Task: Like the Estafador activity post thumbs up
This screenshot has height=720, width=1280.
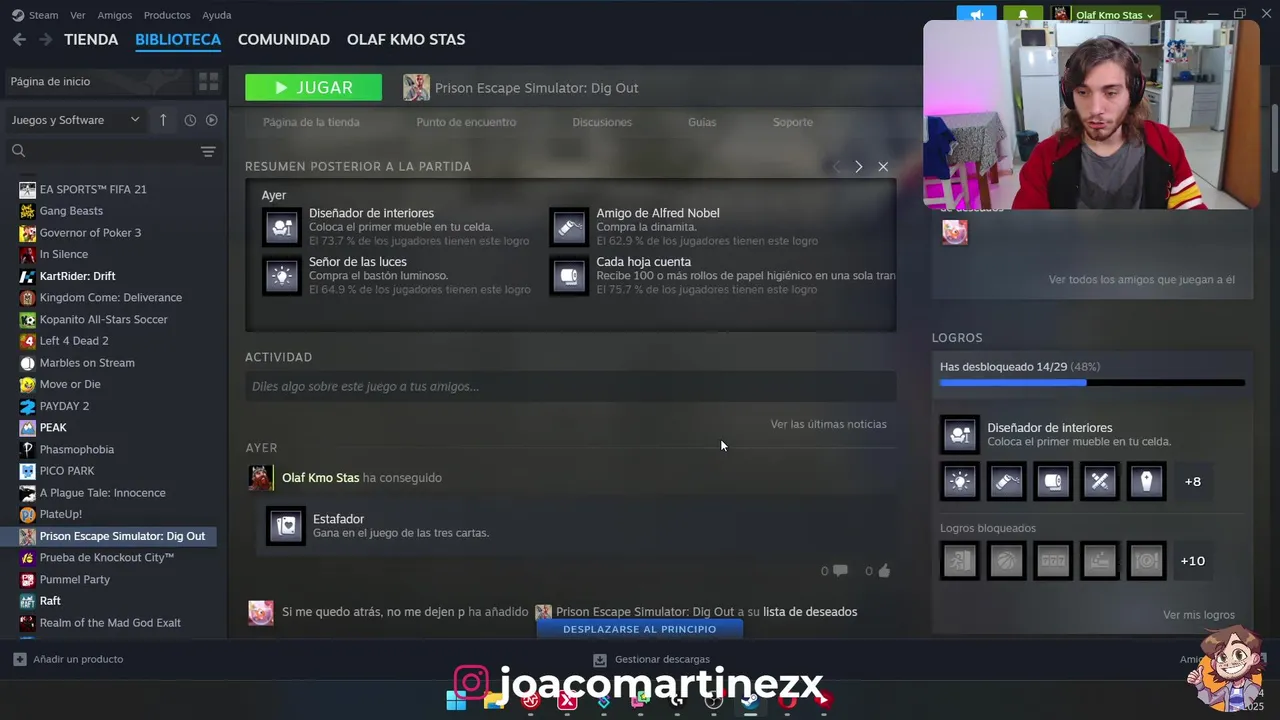Action: (x=884, y=571)
